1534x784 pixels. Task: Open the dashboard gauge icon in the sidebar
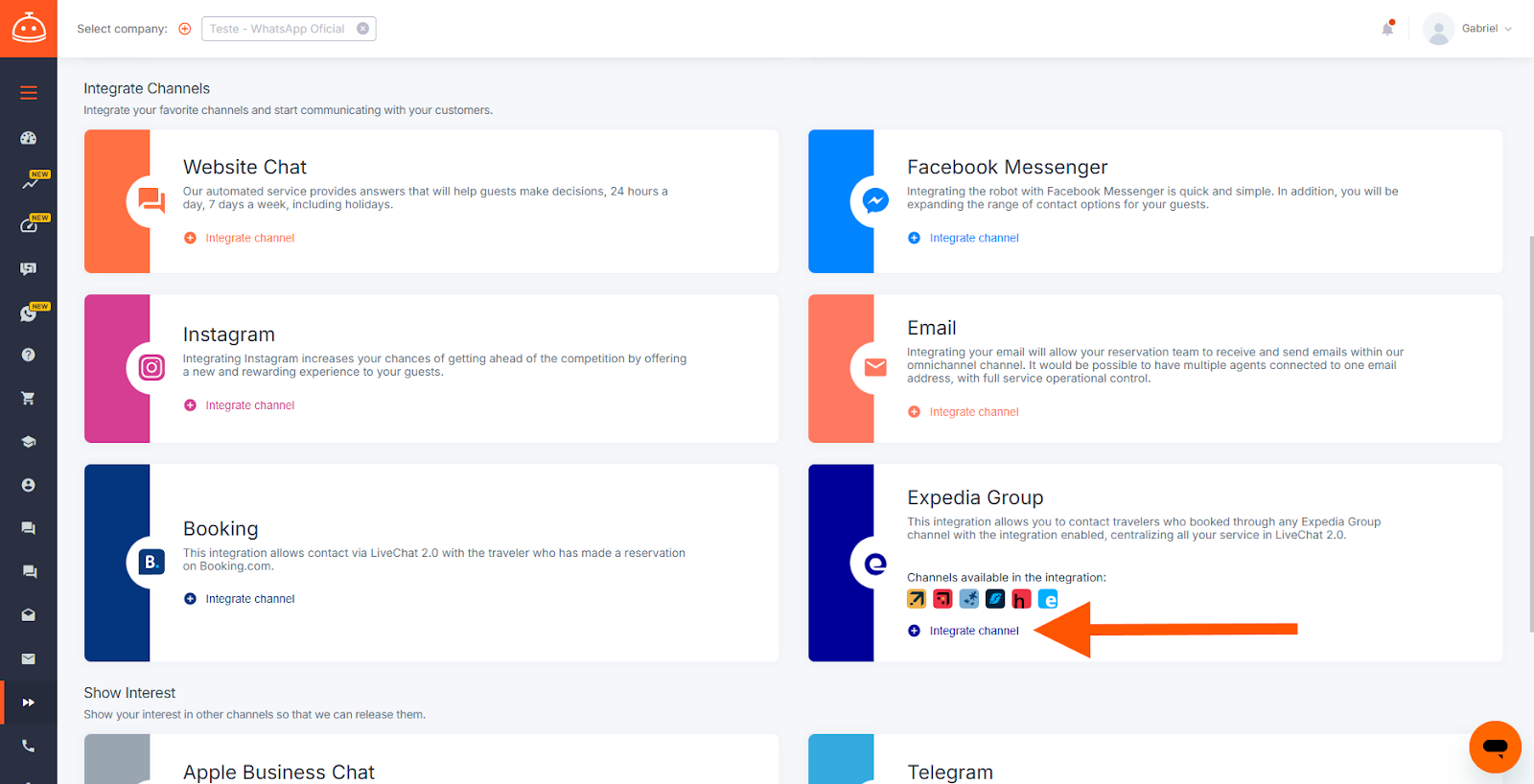point(29,138)
